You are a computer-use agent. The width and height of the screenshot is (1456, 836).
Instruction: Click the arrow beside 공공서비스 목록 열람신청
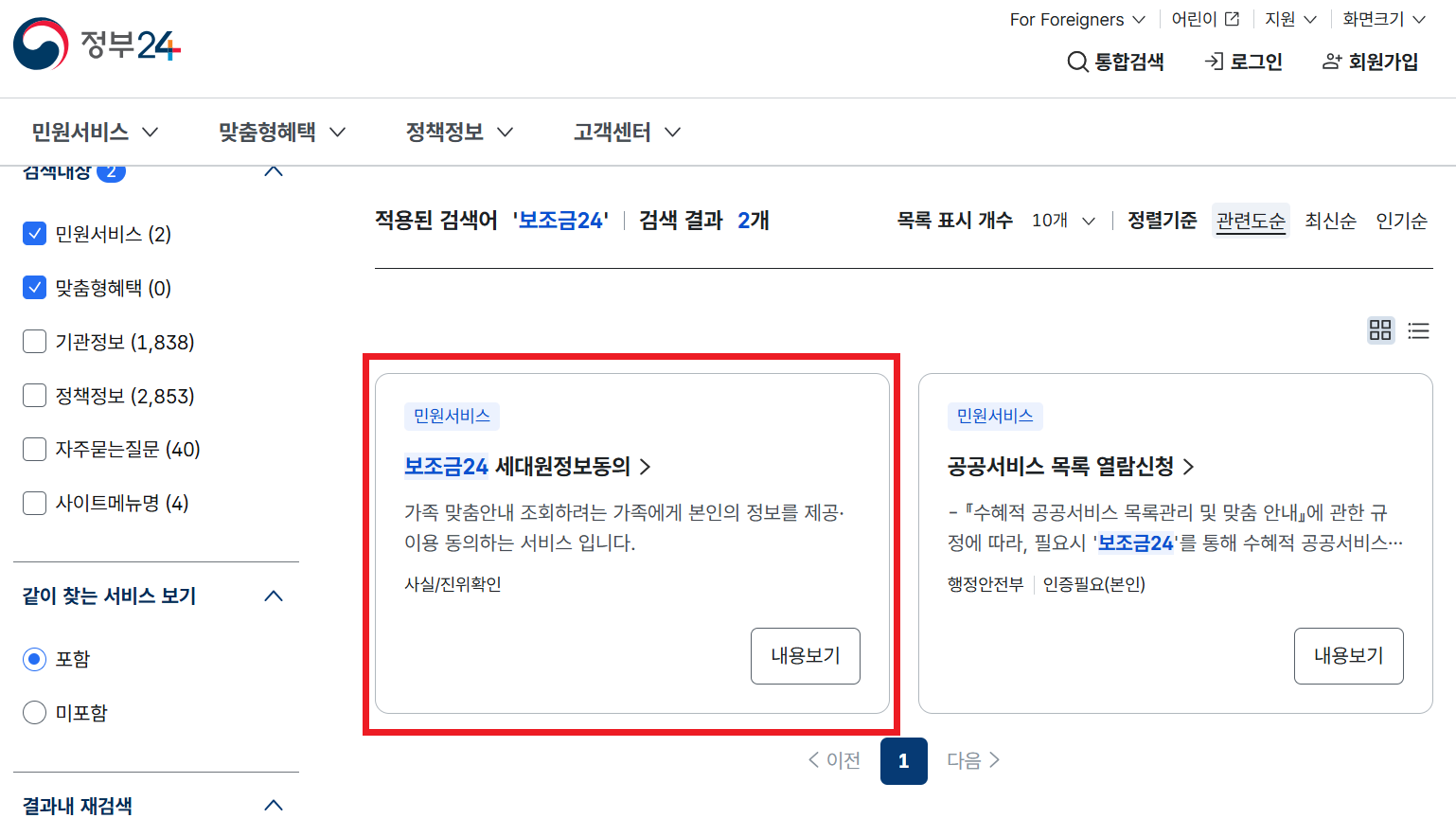click(x=1188, y=467)
